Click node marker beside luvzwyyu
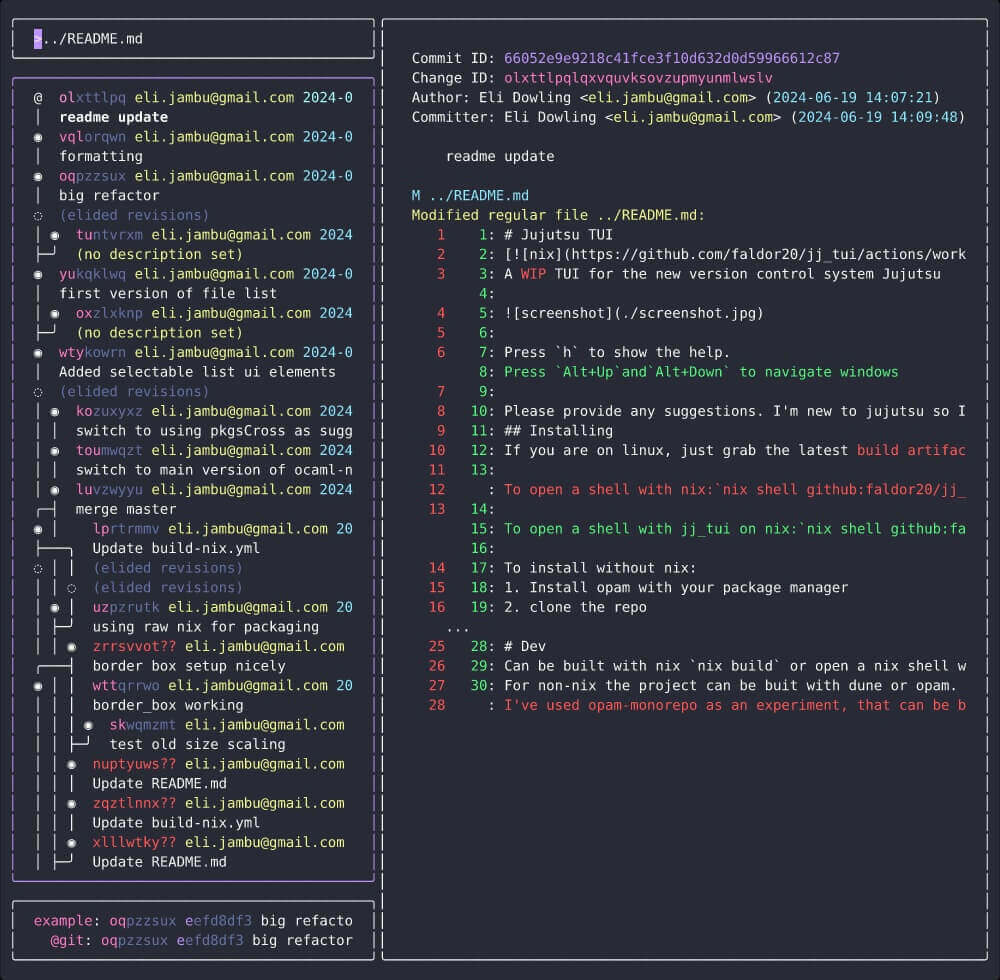Viewport: 1000px width, 980px height. 55,490
